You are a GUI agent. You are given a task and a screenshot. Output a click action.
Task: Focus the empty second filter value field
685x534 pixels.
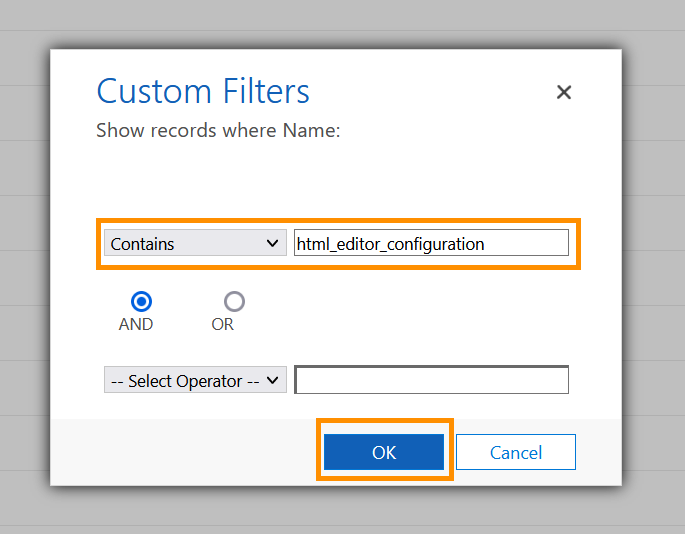tap(431, 380)
